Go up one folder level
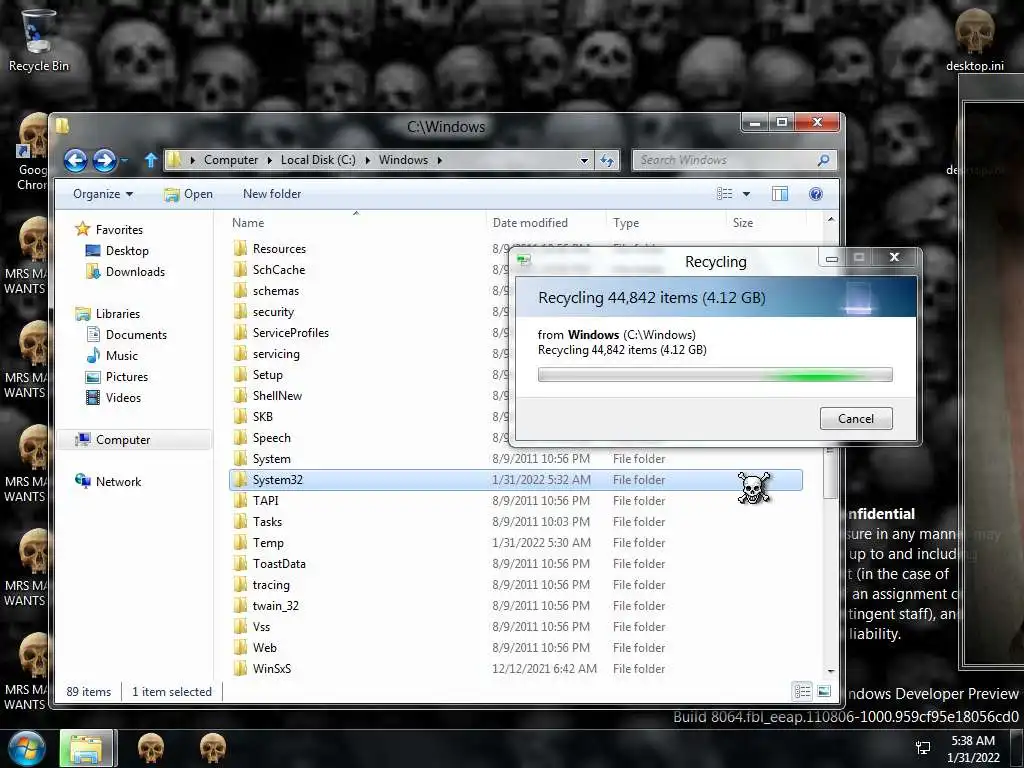Viewport: 1024px width, 768px height. point(151,160)
